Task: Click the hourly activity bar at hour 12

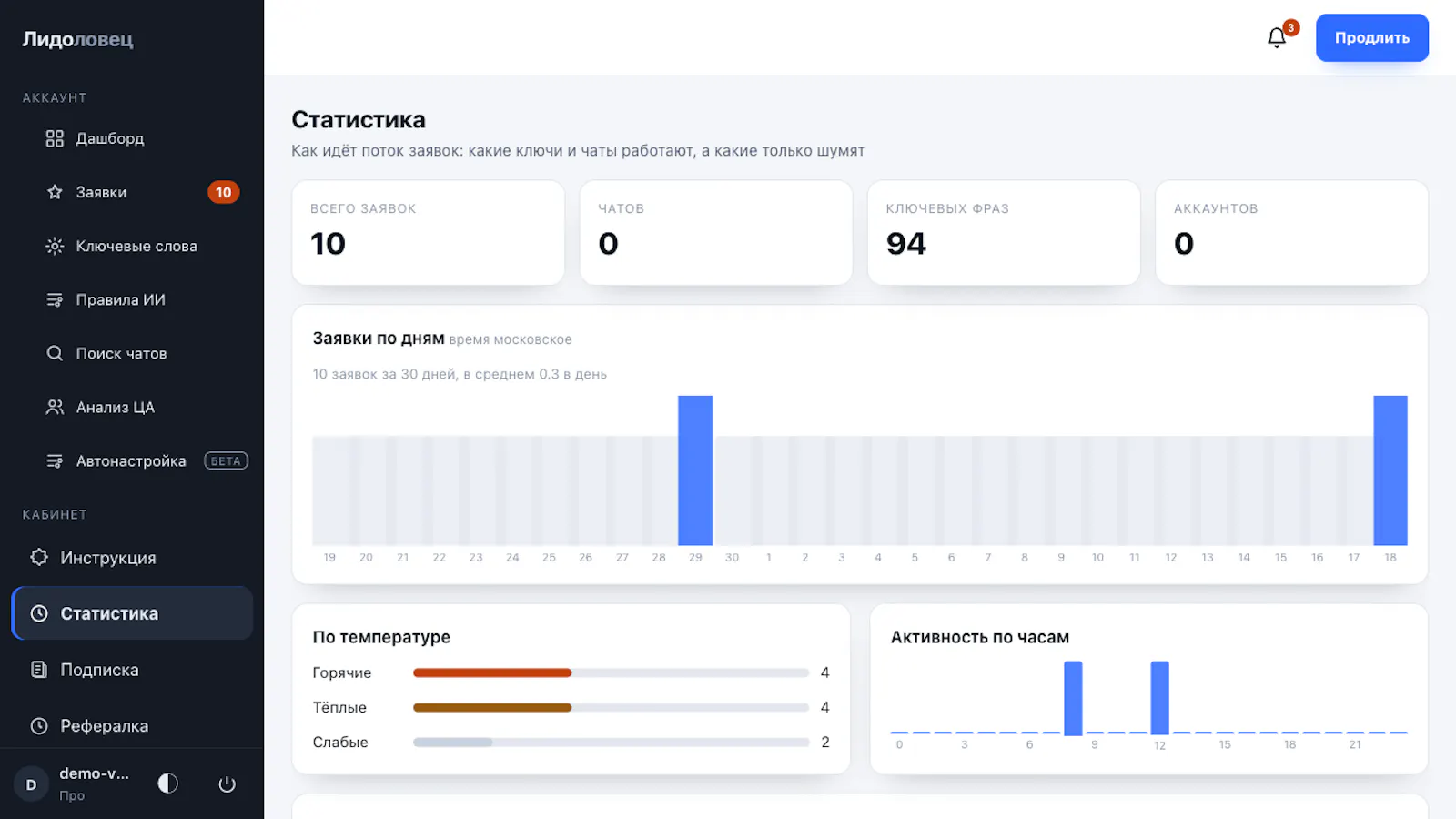Action: [x=1159, y=697]
